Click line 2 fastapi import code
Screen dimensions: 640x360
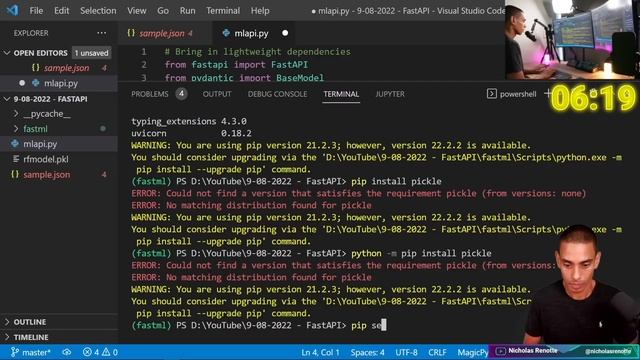[236, 64]
